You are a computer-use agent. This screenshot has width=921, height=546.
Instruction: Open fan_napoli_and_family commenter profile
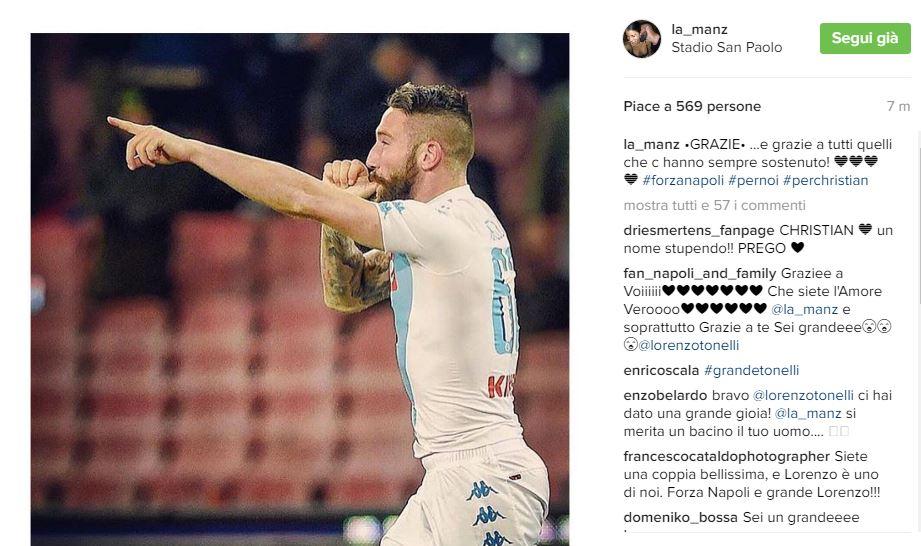700,274
